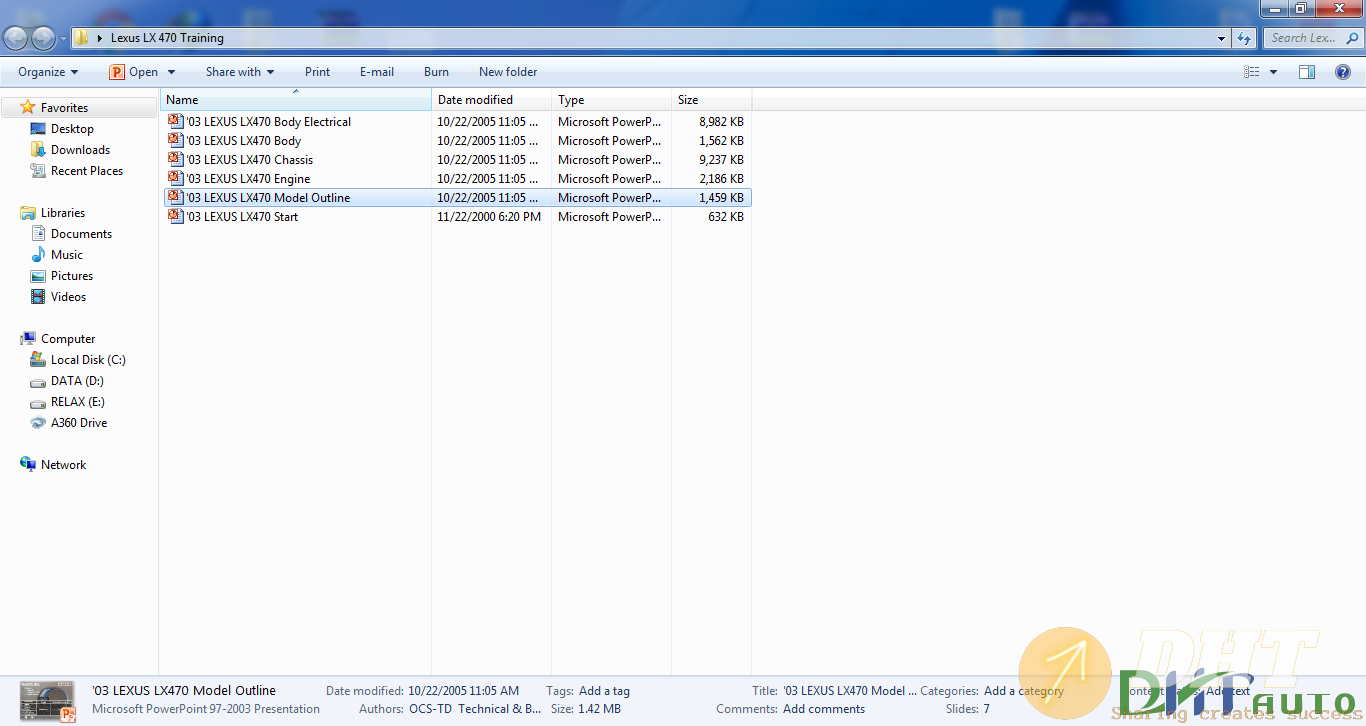Click the 632 KB size cell
Viewport: 1366px width, 726px height.
(x=726, y=217)
